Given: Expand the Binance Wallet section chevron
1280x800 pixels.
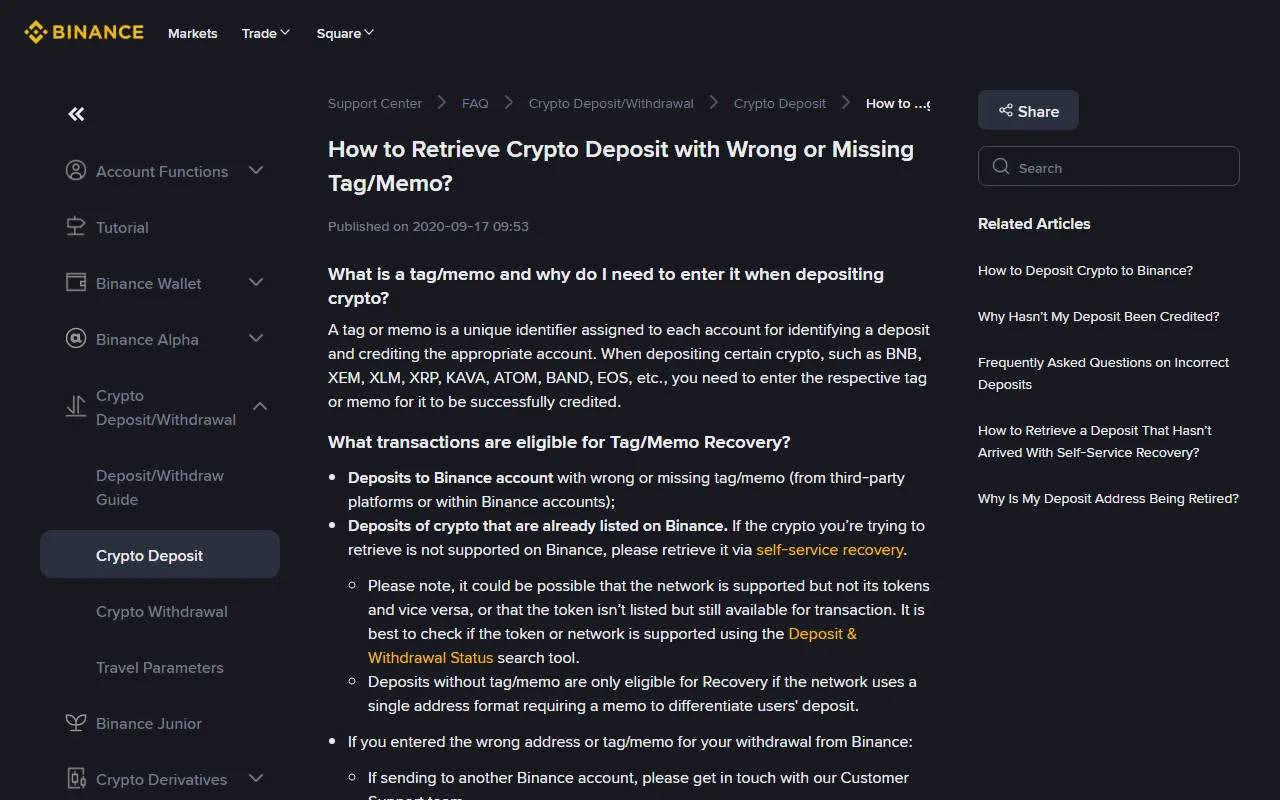Looking at the screenshot, I should [x=256, y=283].
